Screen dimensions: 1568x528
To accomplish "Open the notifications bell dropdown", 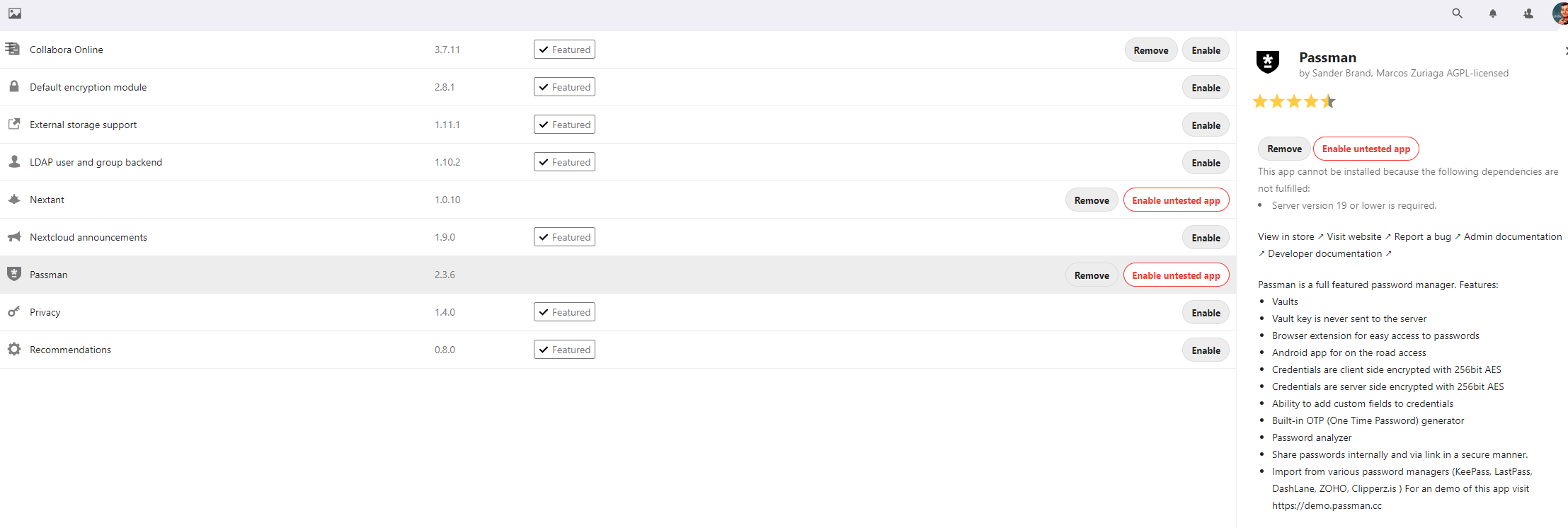I will coord(1493,13).
